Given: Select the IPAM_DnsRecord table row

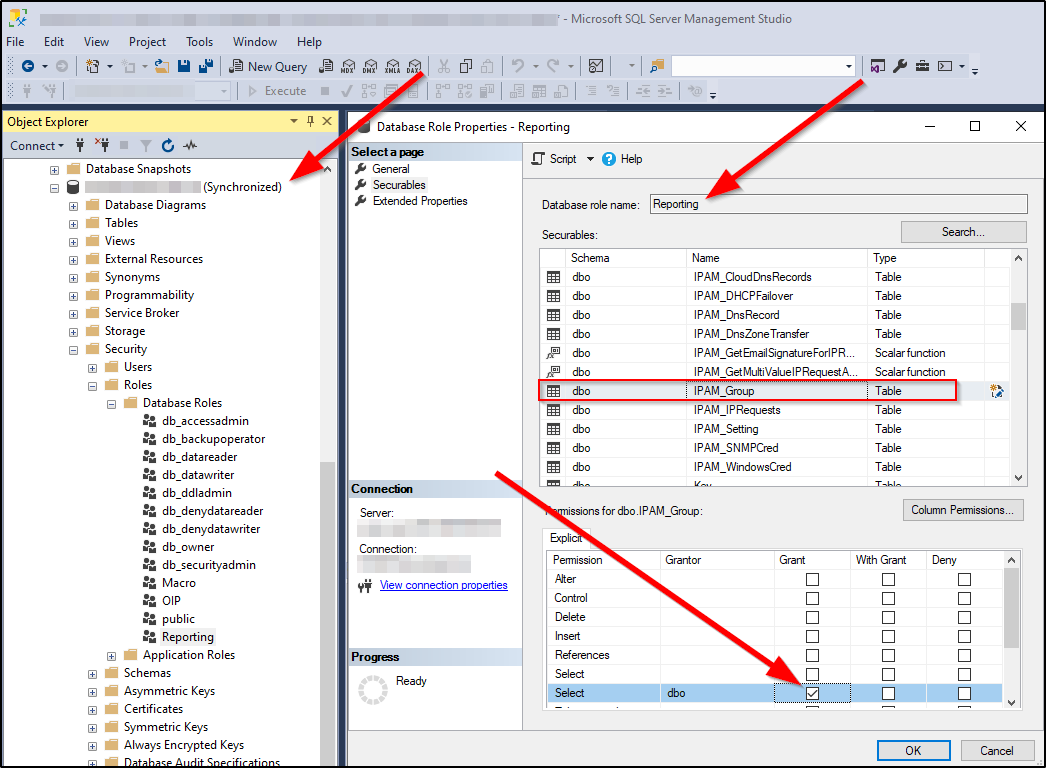Looking at the screenshot, I should (x=774, y=315).
